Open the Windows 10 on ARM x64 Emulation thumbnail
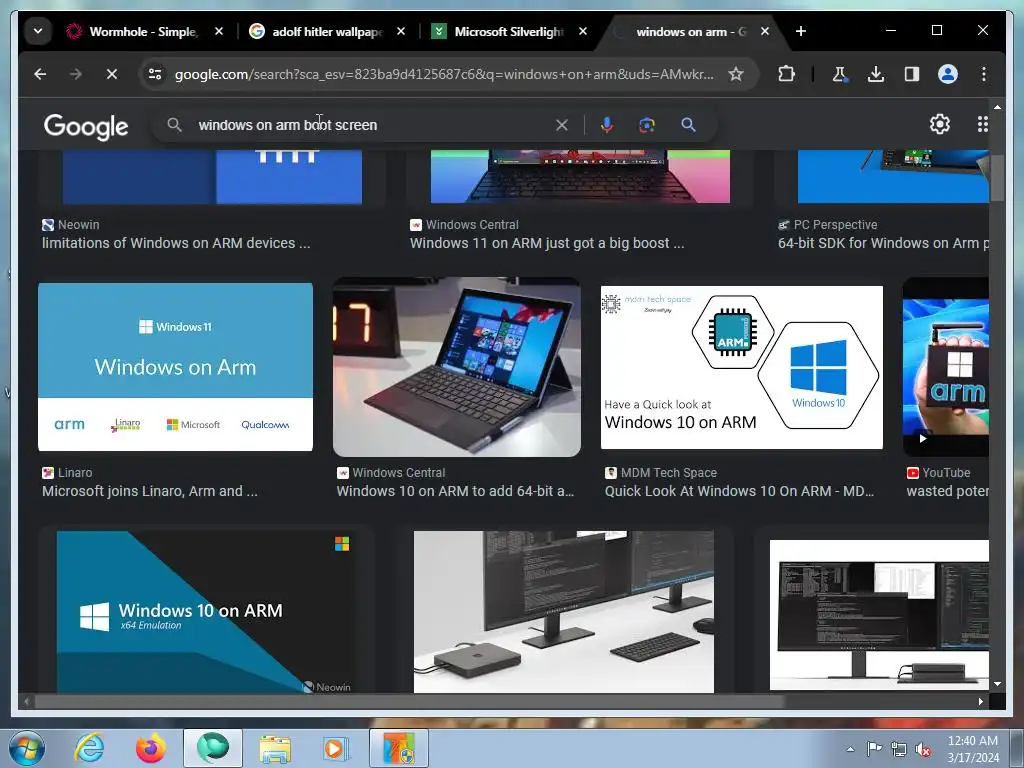This screenshot has width=1024, height=768. coord(206,611)
